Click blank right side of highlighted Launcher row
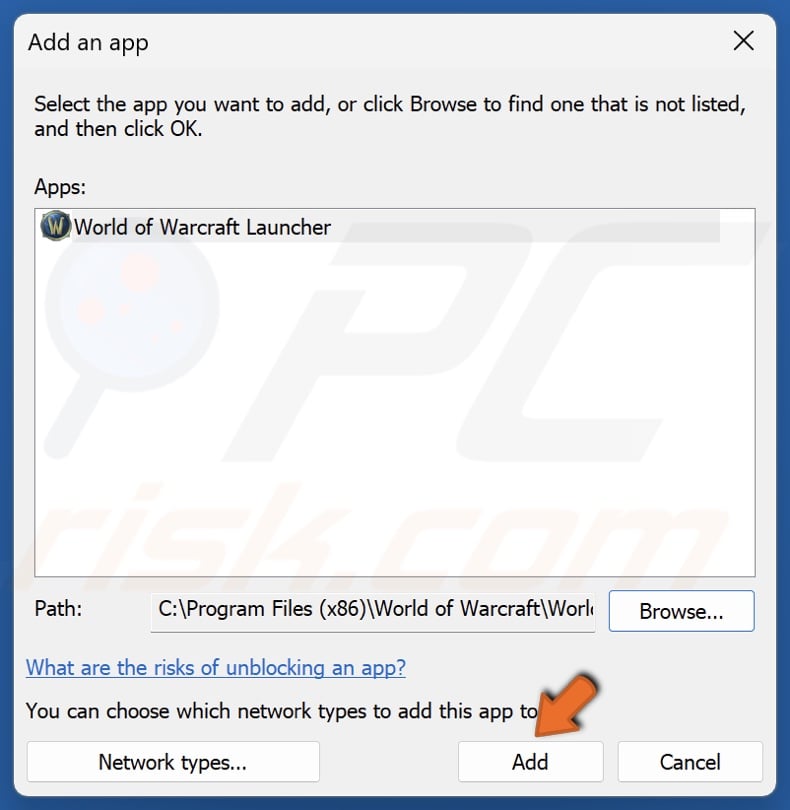Screen dimensions: 790x810 click(x=525, y=227)
